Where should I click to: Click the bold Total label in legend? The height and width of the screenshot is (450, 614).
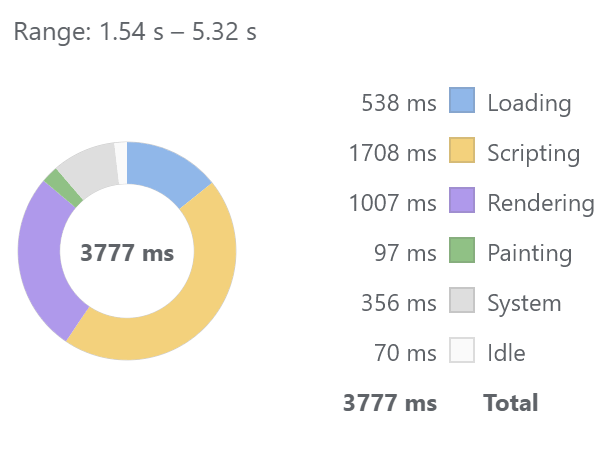[511, 403]
